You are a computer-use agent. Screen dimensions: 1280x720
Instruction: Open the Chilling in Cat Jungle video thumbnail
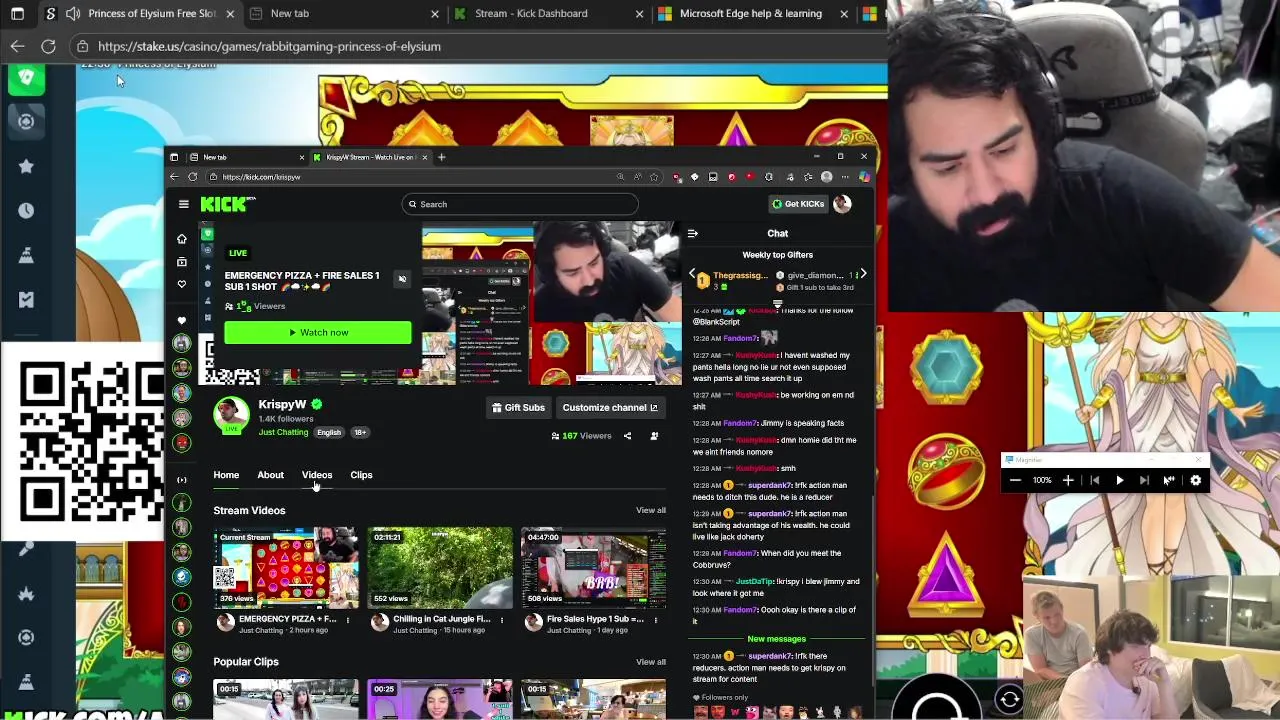pyautogui.click(x=440, y=568)
